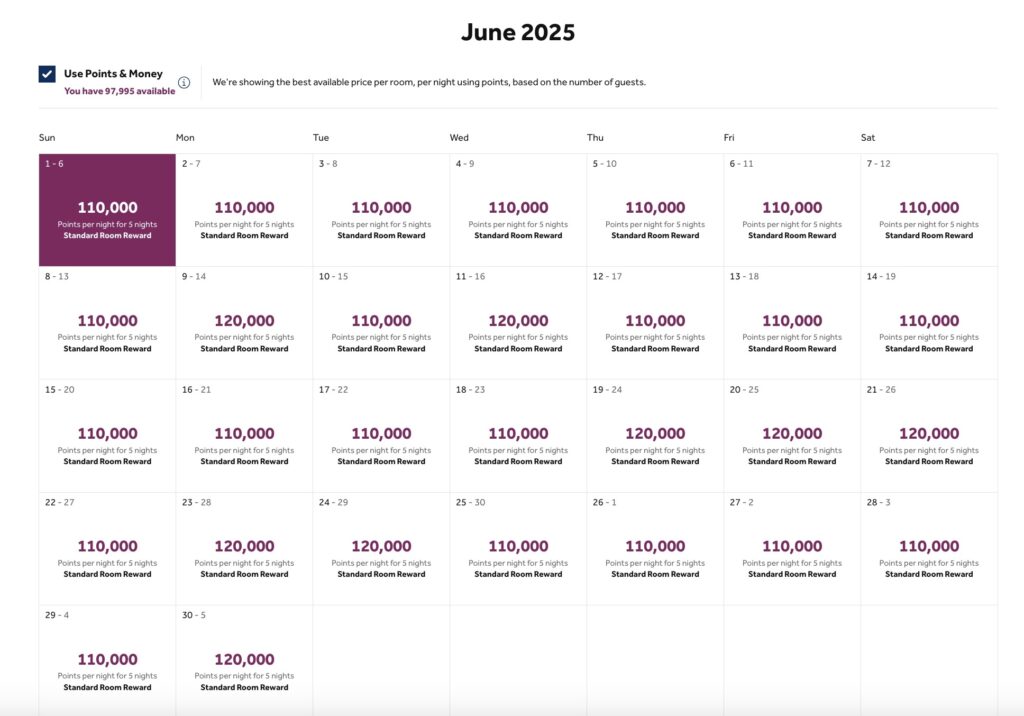Select the June 29 - 4 stay
Viewport: 1024px width, 716px height.
point(107,661)
